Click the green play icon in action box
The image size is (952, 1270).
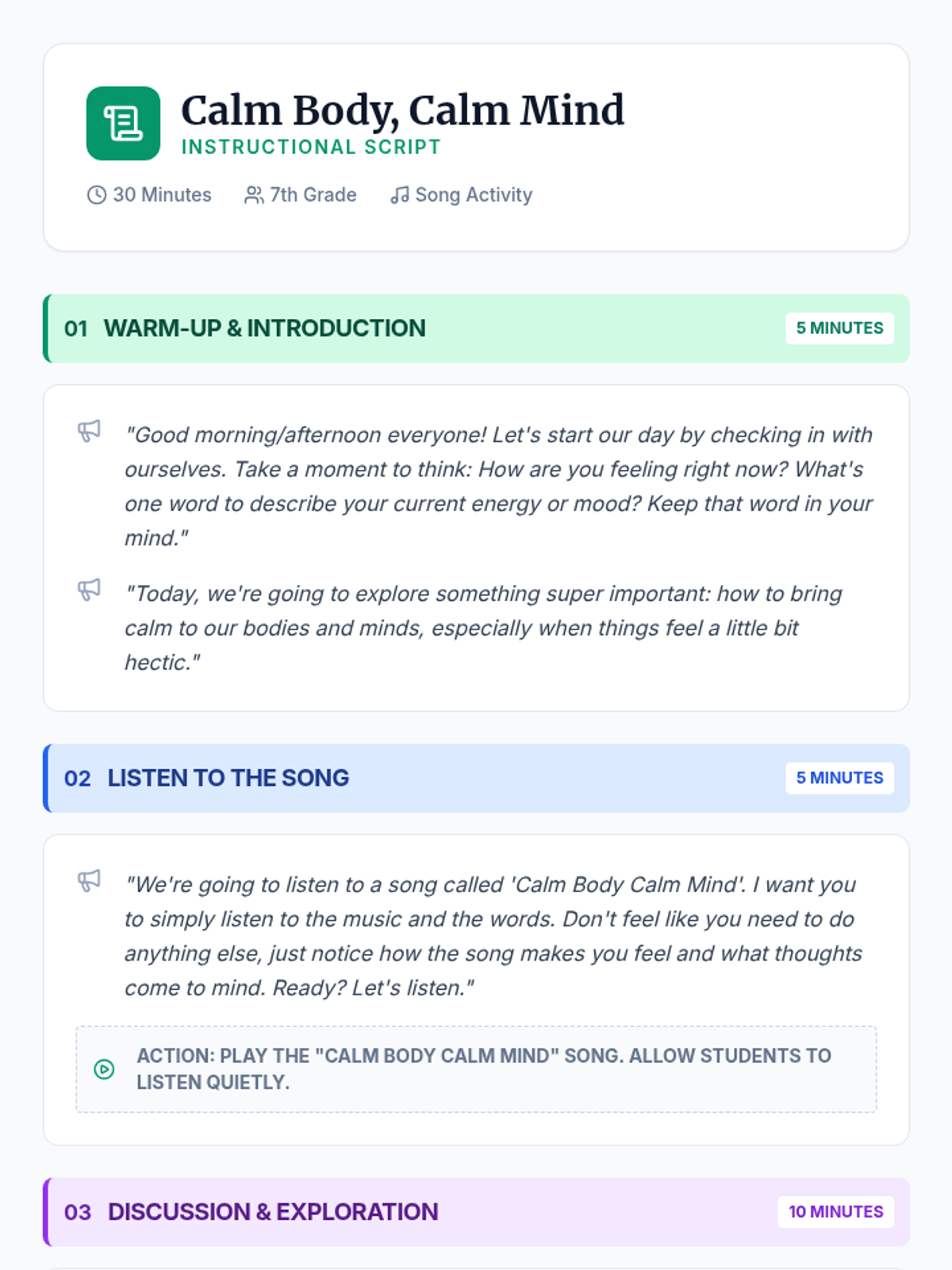[x=104, y=1069]
